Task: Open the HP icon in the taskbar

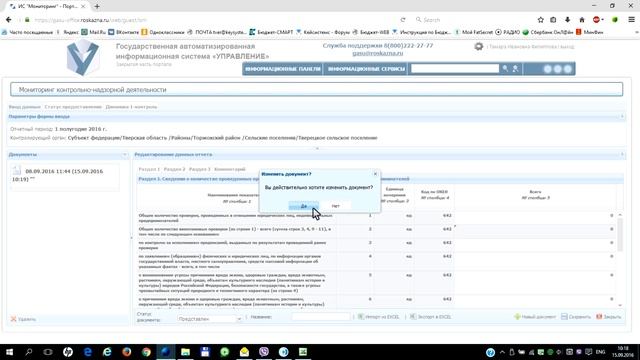Action: pos(68,352)
